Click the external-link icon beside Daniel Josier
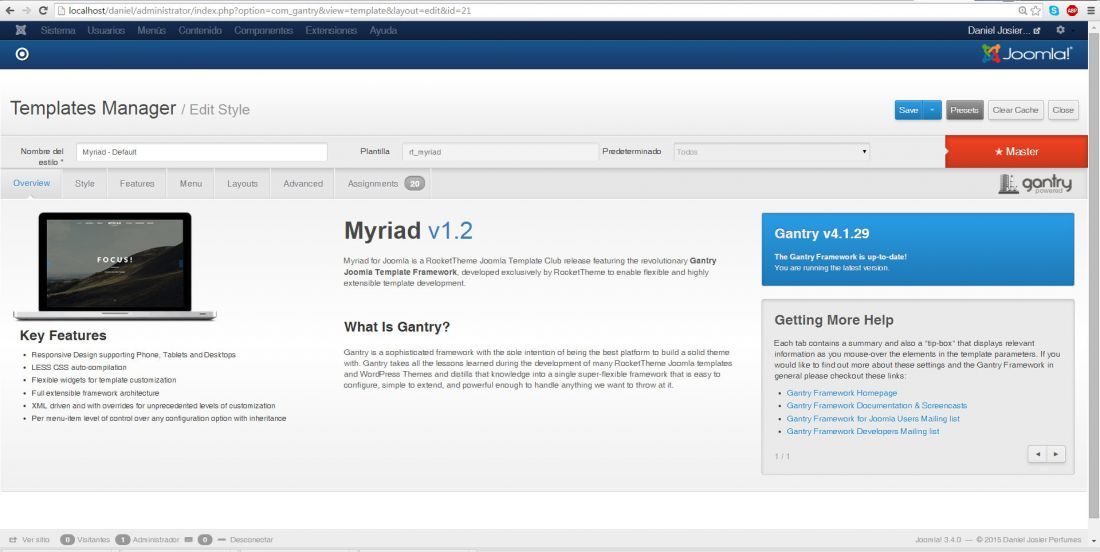Image resolution: width=1100 pixels, height=552 pixels. tap(1037, 31)
